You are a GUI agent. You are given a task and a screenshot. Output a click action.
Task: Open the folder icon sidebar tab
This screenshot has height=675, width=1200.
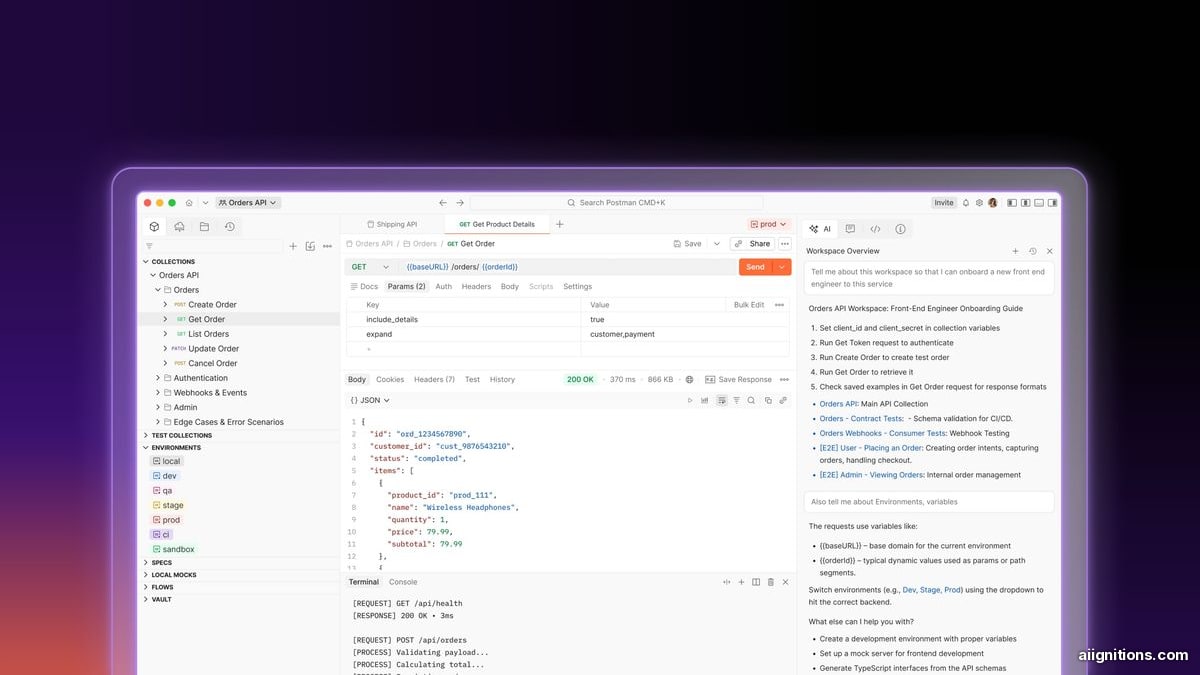point(204,227)
